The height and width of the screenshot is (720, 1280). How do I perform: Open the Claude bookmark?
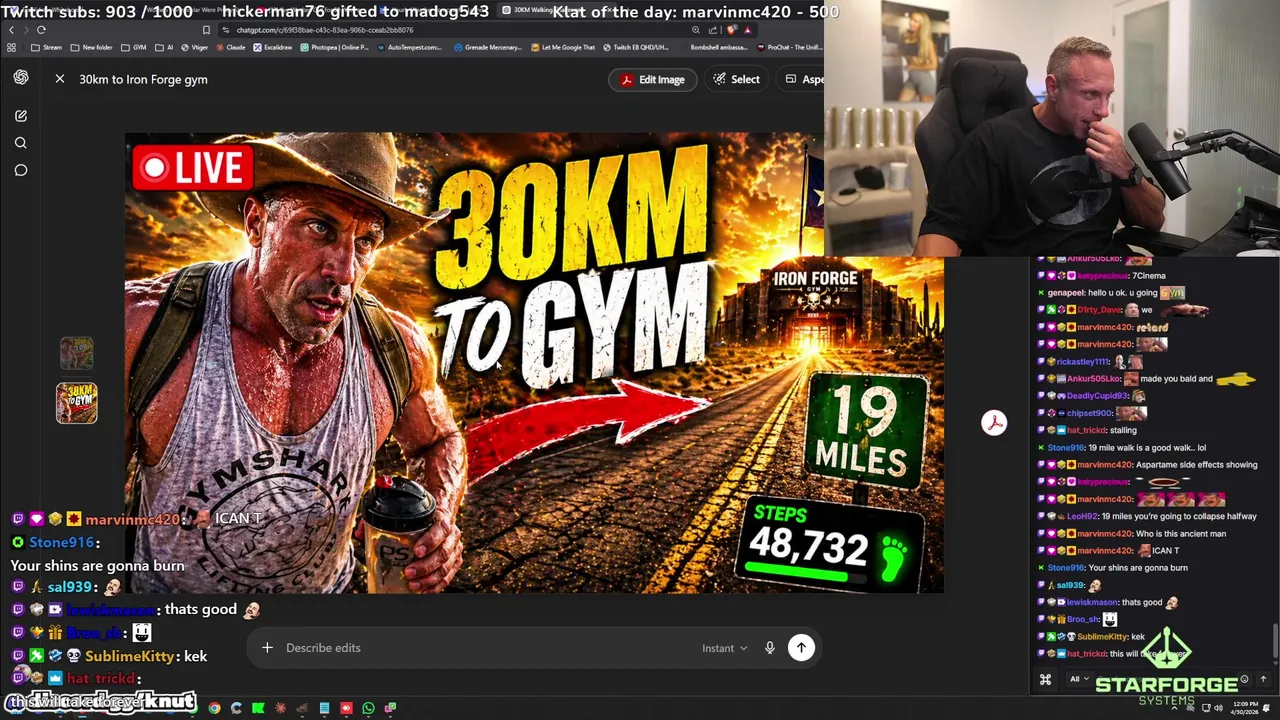tap(231, 47)
